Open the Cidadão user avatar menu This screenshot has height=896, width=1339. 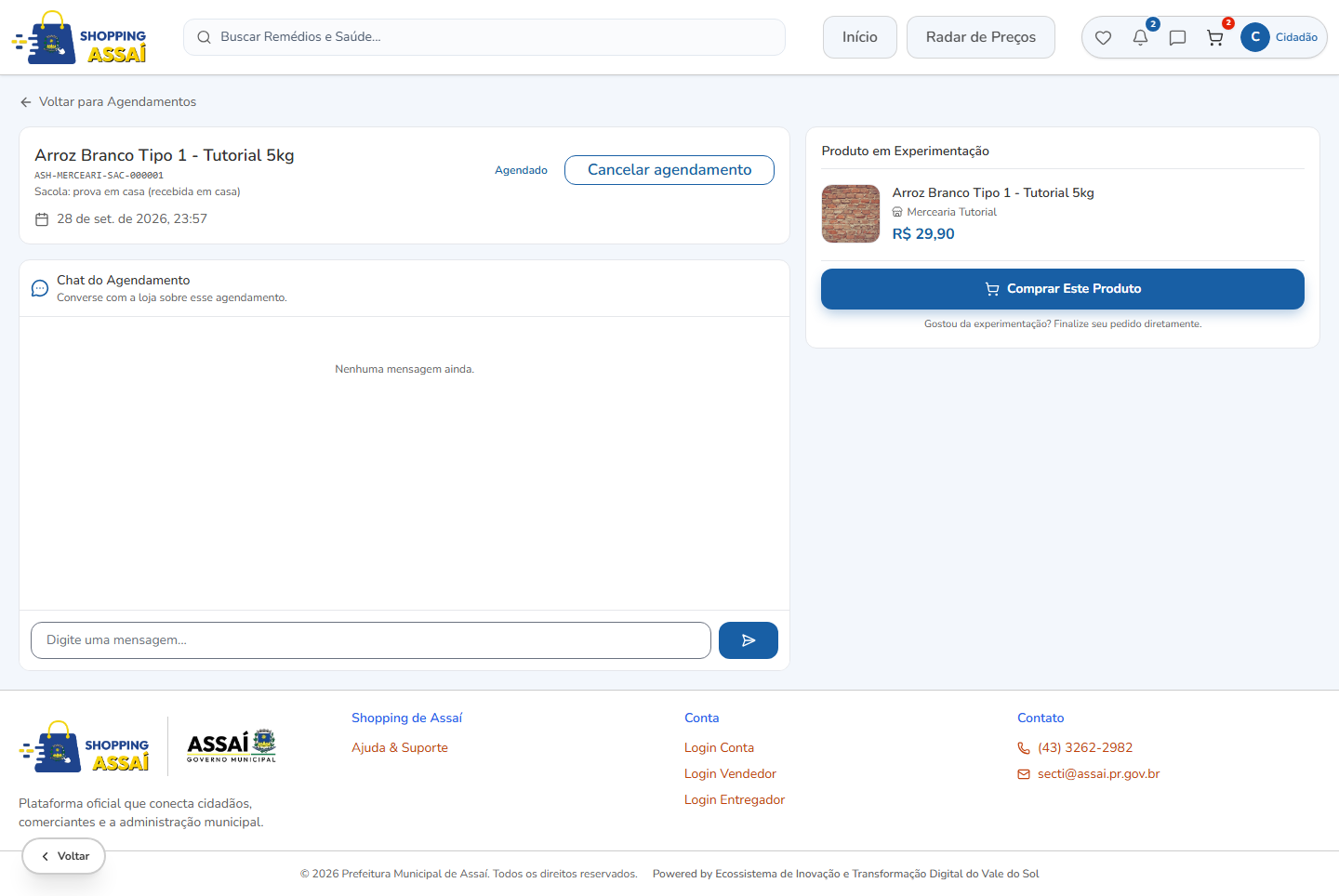pyautogui.click(x=1279, y=37)
